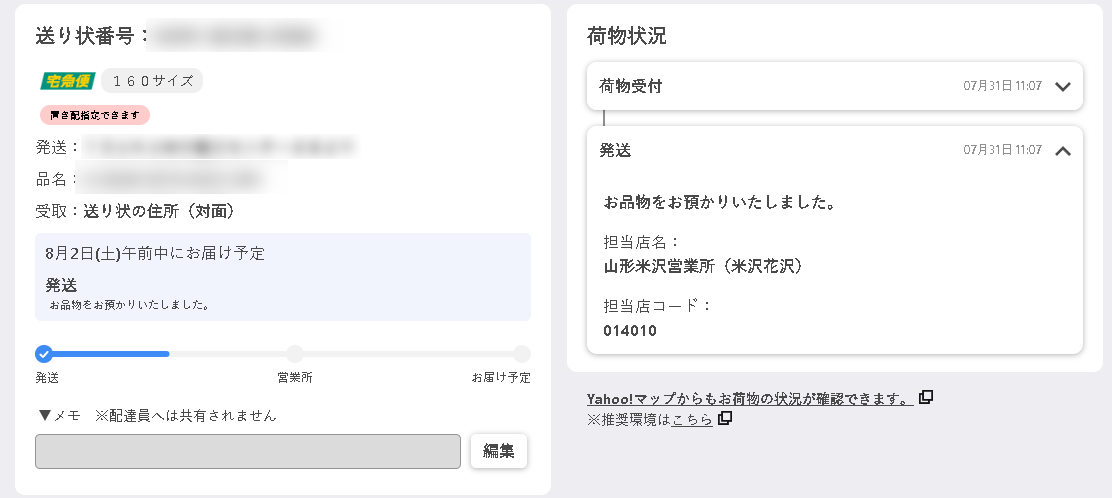Click the 宅急便 green logo icon

pos(68,81)
